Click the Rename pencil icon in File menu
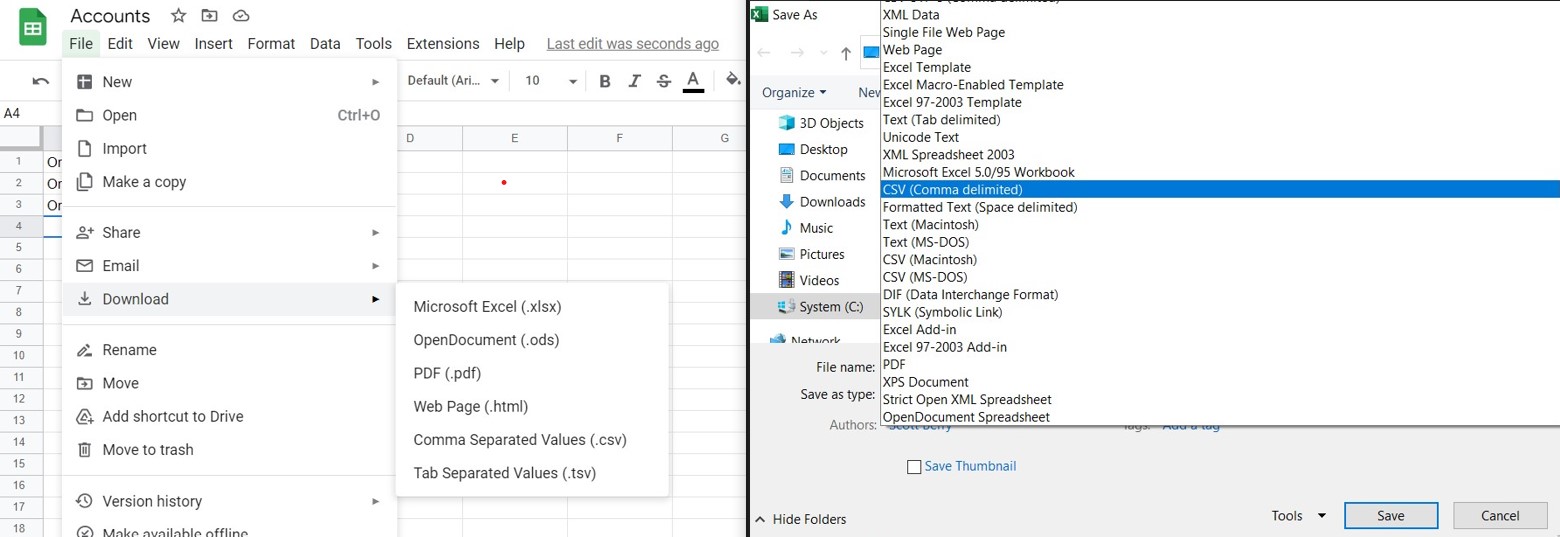The height and width of the screenshot is (537, 1560). point(85,350)
